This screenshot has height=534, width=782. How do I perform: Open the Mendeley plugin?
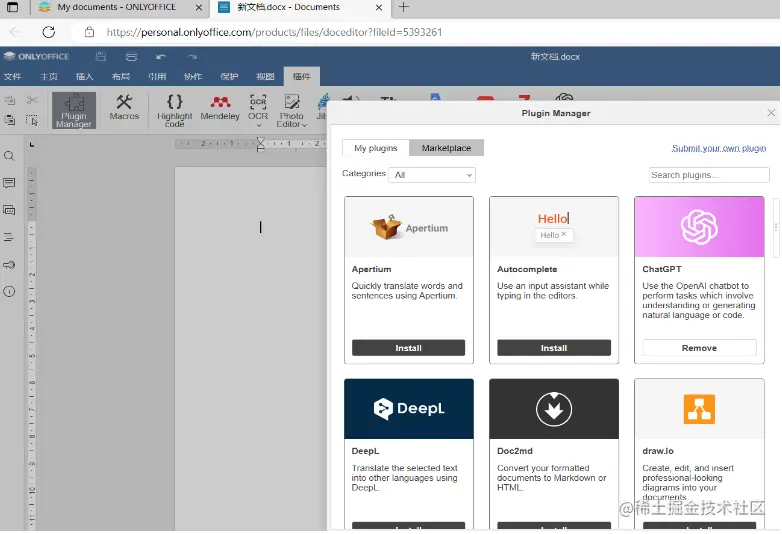[220, 108]
